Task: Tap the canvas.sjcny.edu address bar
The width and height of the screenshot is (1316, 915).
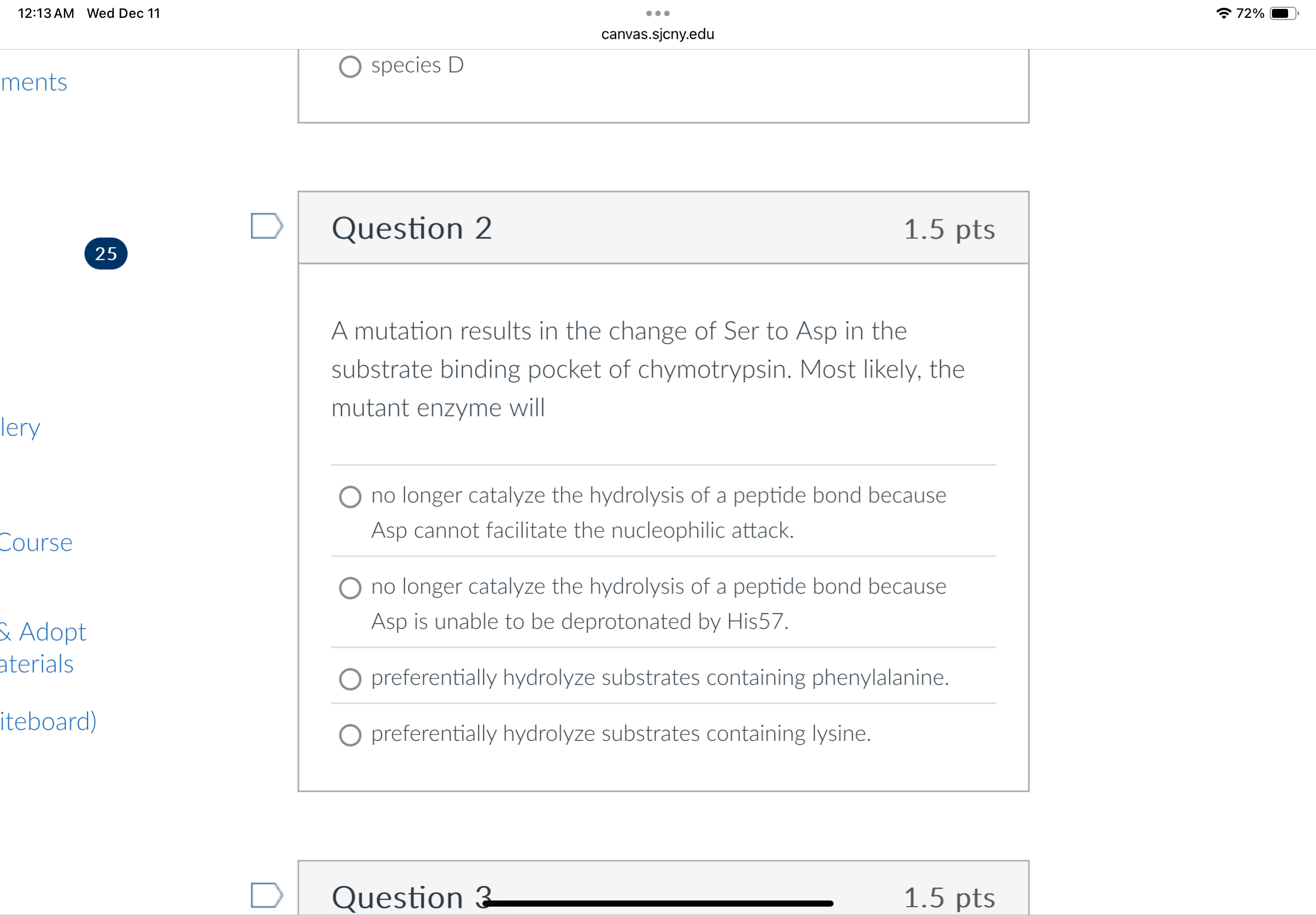Action: click(x=657, y=34)
